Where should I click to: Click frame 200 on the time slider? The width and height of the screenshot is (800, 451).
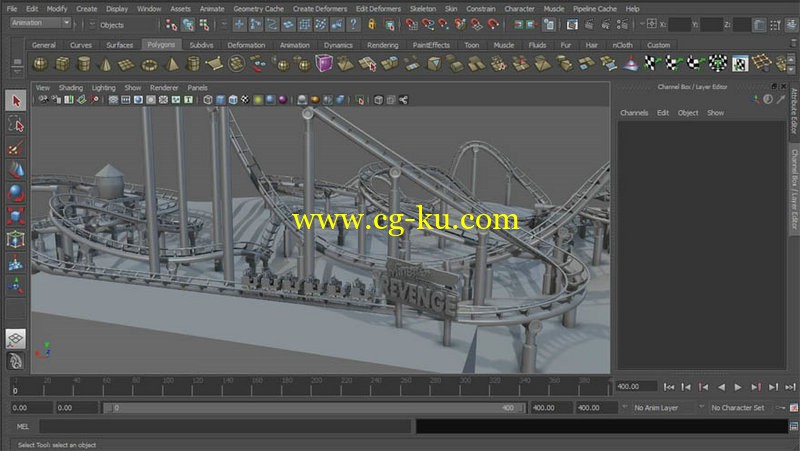coord(311,387)
